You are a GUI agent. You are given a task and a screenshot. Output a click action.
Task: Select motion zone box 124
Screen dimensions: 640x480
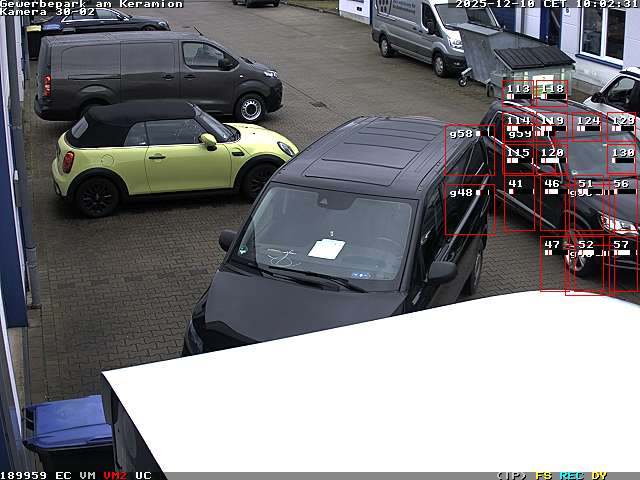[x=588, y=124]
